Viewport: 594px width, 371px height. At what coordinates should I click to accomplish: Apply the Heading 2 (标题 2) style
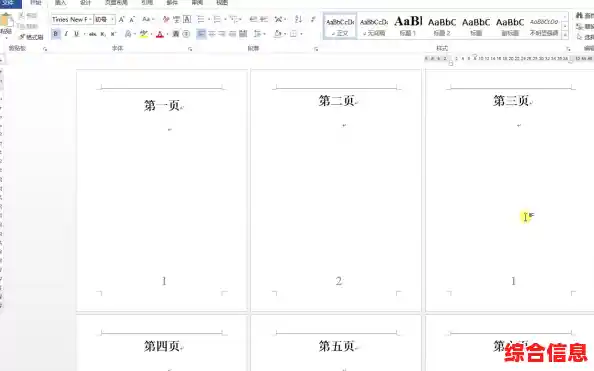pyautogui.click(x=442, y=26)
